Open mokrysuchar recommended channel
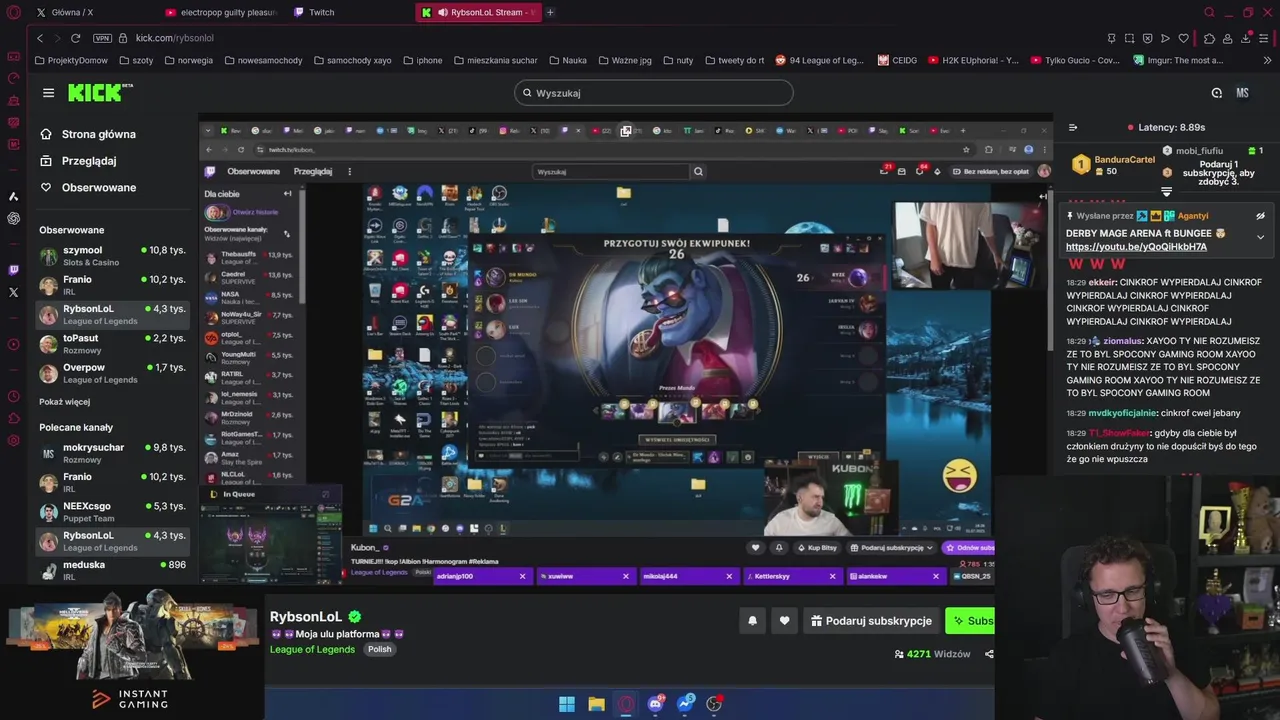Screen dimensions: 1280x720 112,453
